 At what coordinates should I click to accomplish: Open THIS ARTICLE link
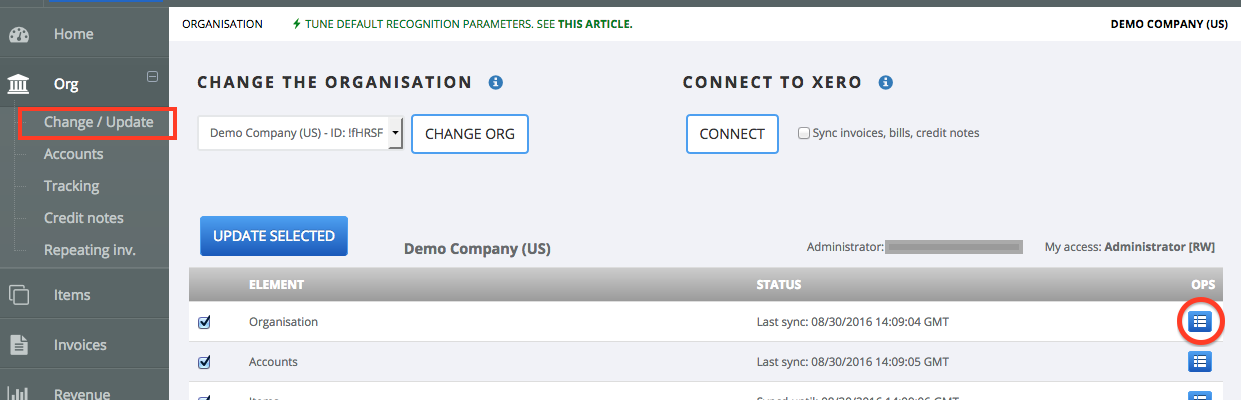pyautogui.click(x=594, y=23)
